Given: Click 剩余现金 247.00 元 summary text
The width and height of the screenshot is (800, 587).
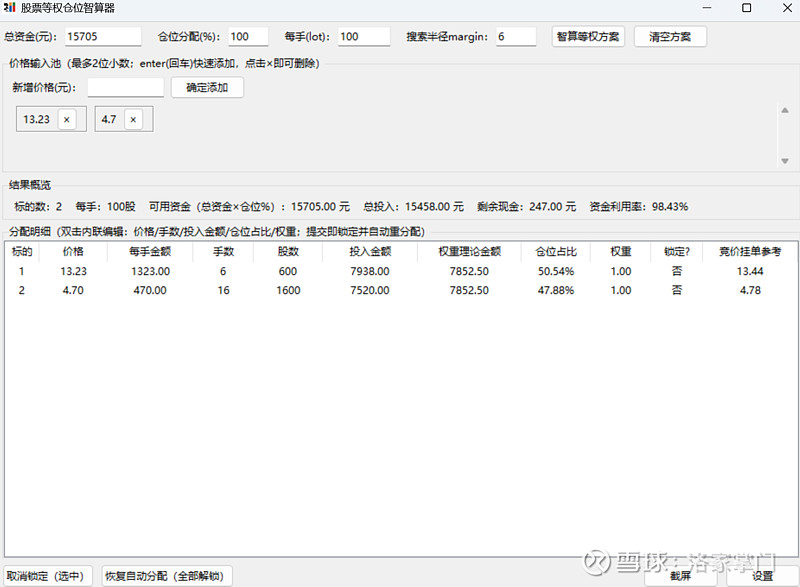Looking at the screenshot, I should pyautogui.click(x=527, y=207).
